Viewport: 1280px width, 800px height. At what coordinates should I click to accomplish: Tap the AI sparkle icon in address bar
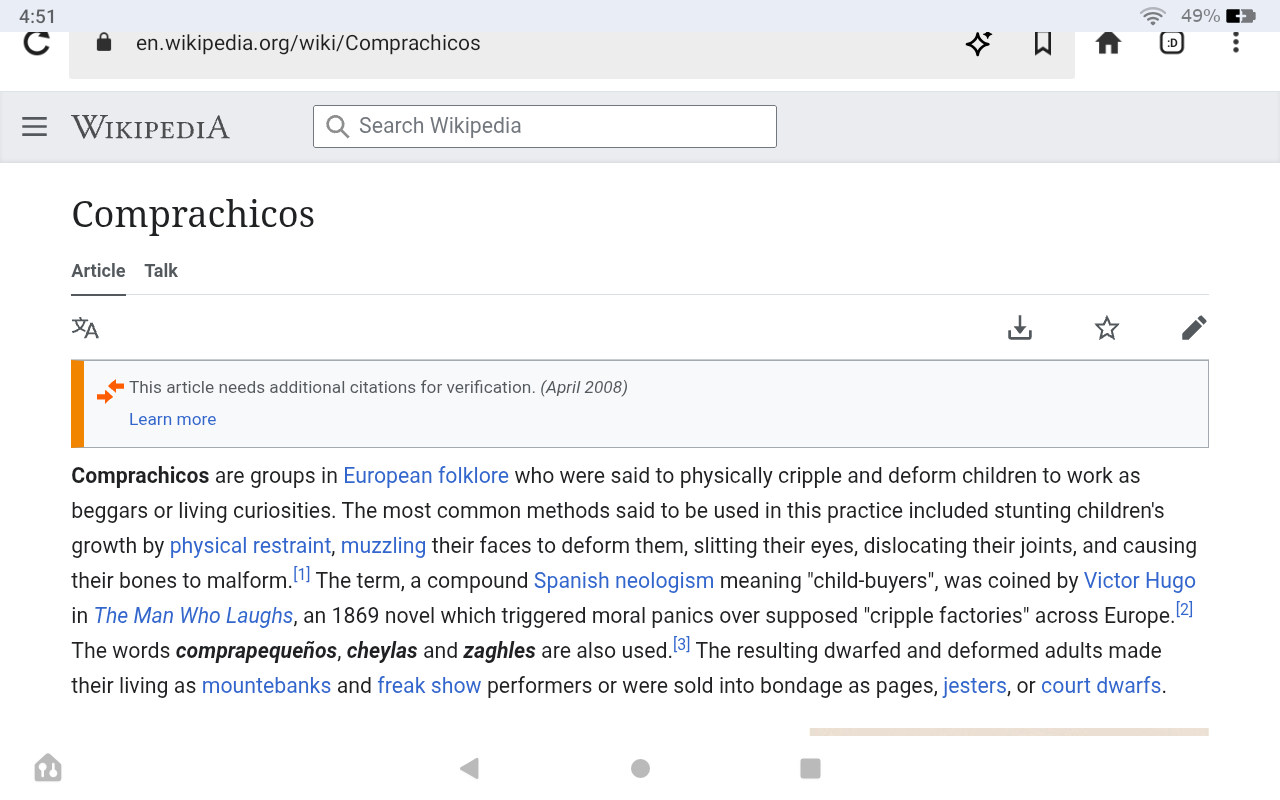pos(978,43)
